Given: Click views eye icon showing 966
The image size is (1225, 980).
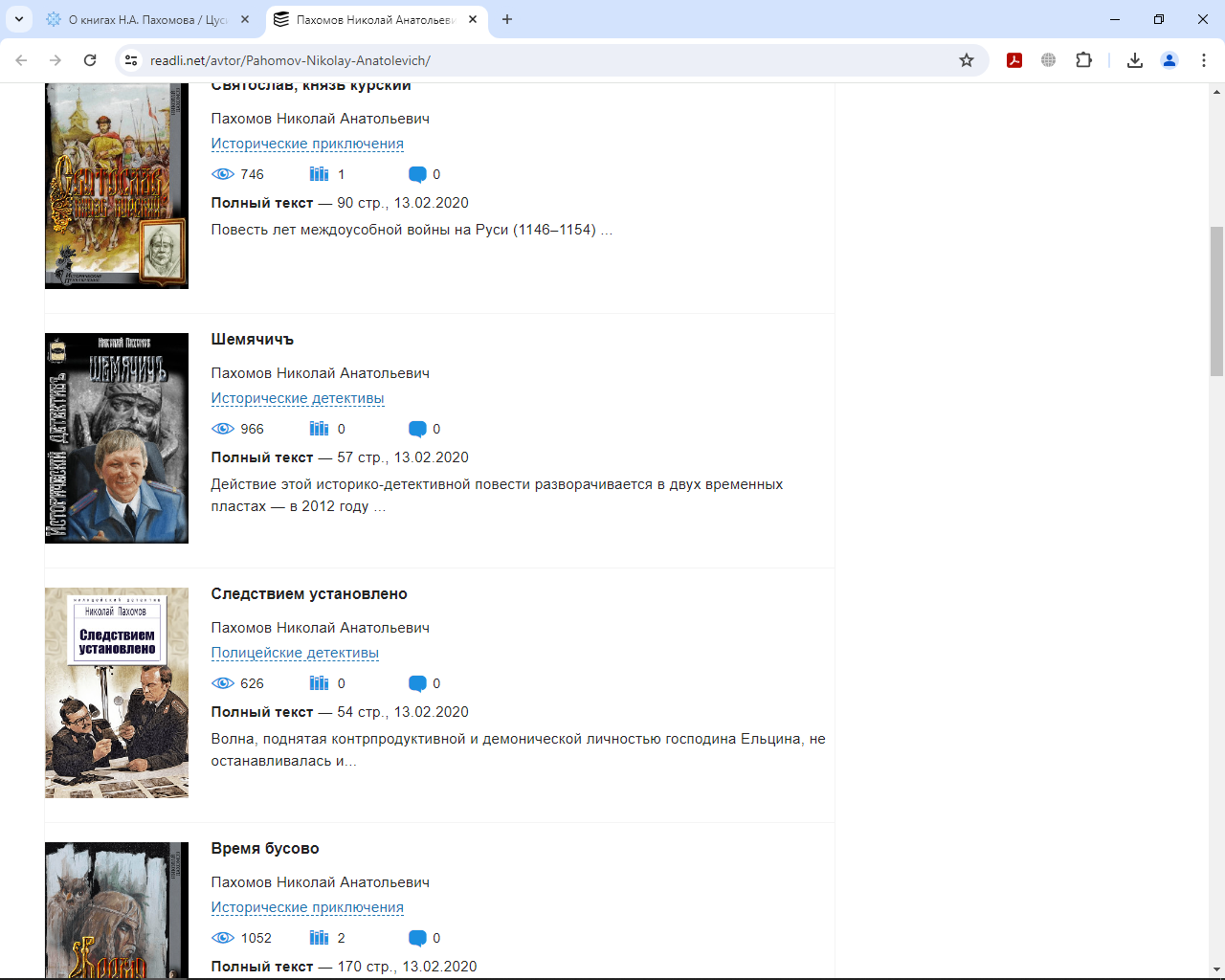Looking at the screenshot, I should pyautogui.click(x=222, y=429).
